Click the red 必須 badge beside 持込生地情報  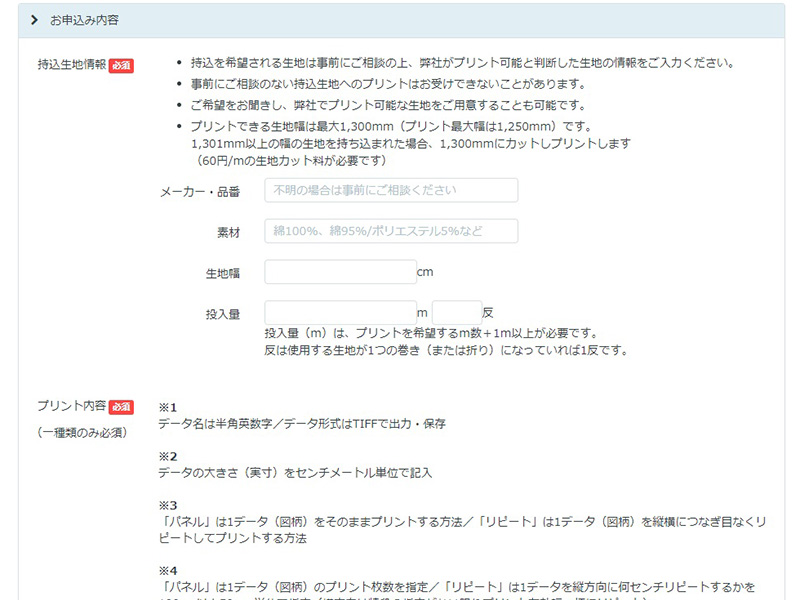(121, 65)
